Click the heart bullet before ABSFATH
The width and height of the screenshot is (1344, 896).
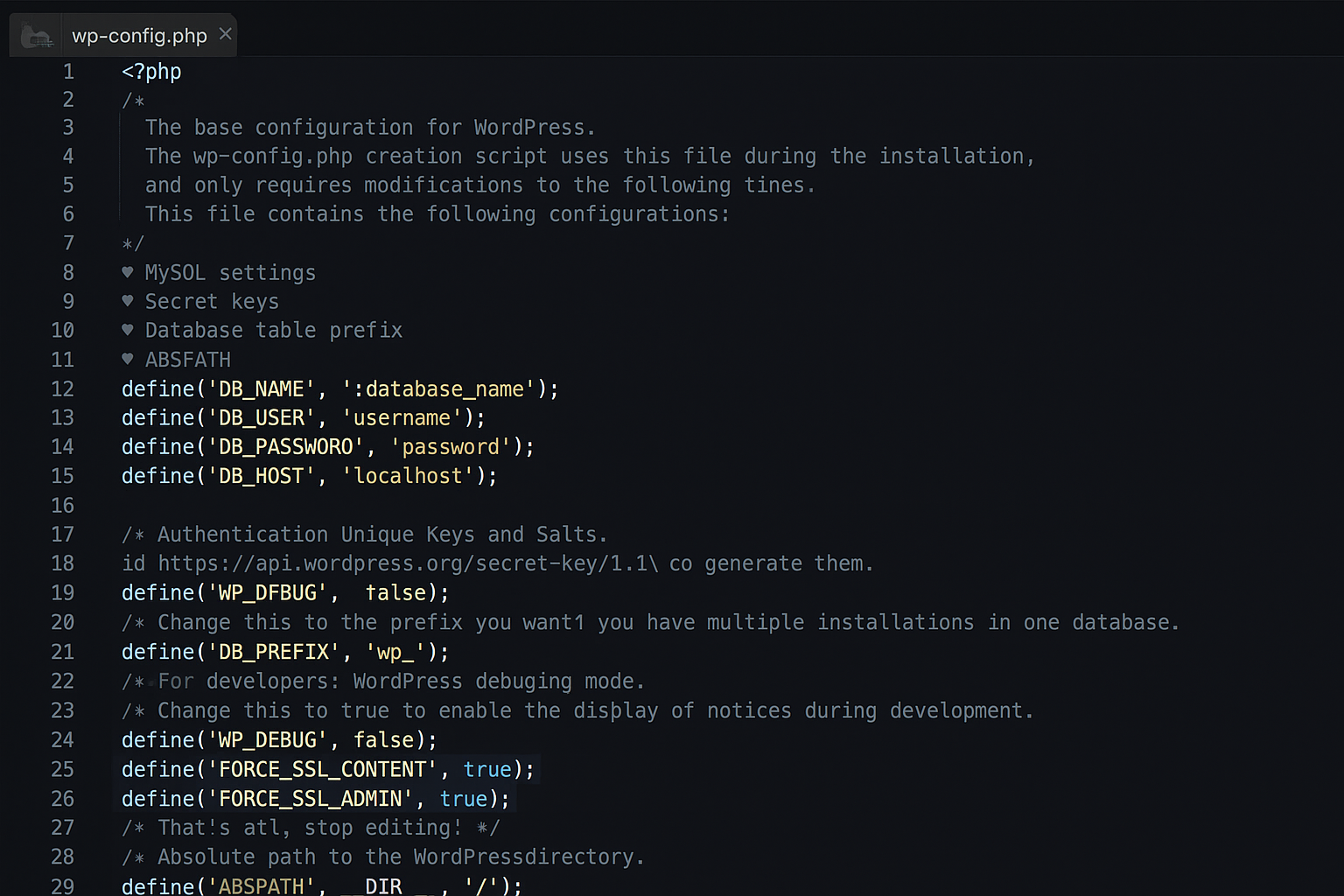point(128,359)
